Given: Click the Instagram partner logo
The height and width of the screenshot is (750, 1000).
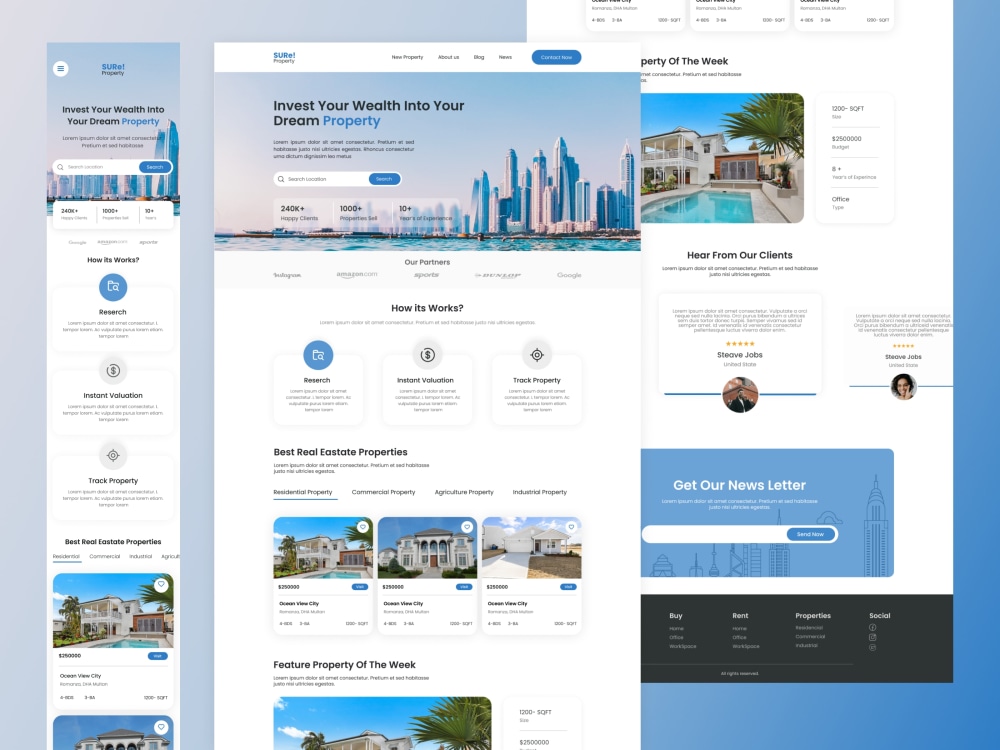Looking at the screenshot, I should 287,276.
